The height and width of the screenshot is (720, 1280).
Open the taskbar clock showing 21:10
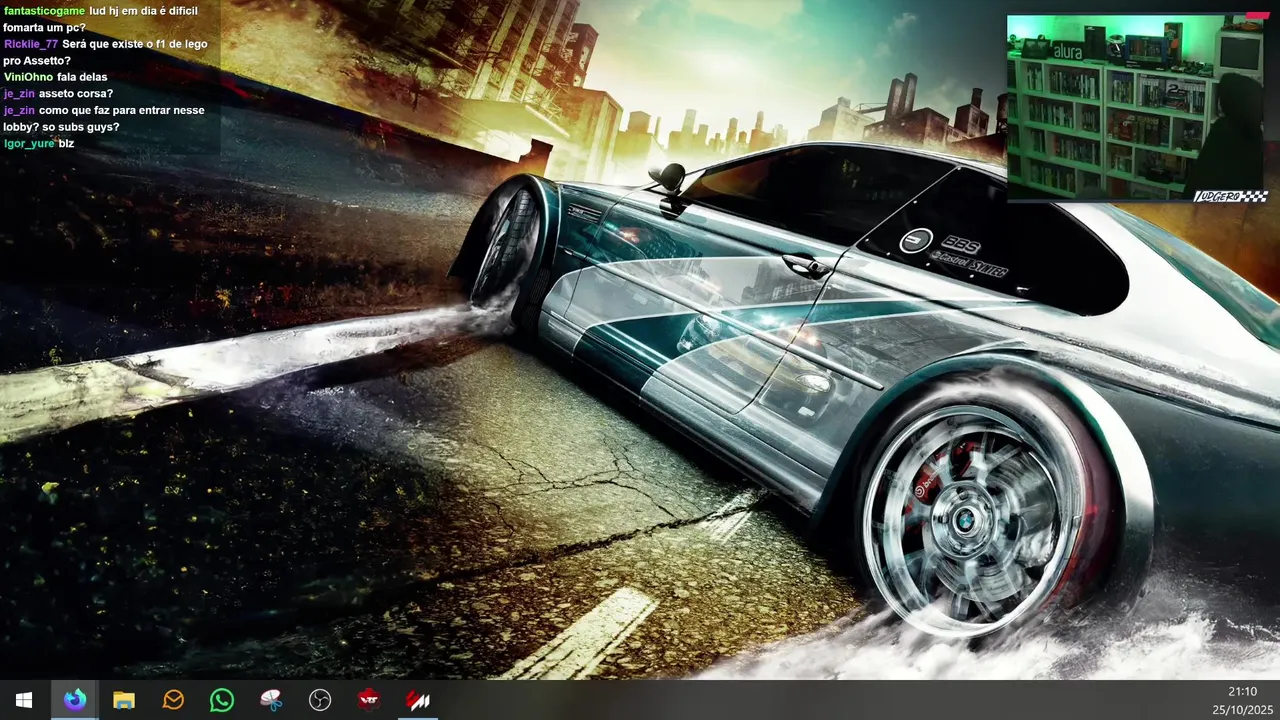(x=1242, y=691)
